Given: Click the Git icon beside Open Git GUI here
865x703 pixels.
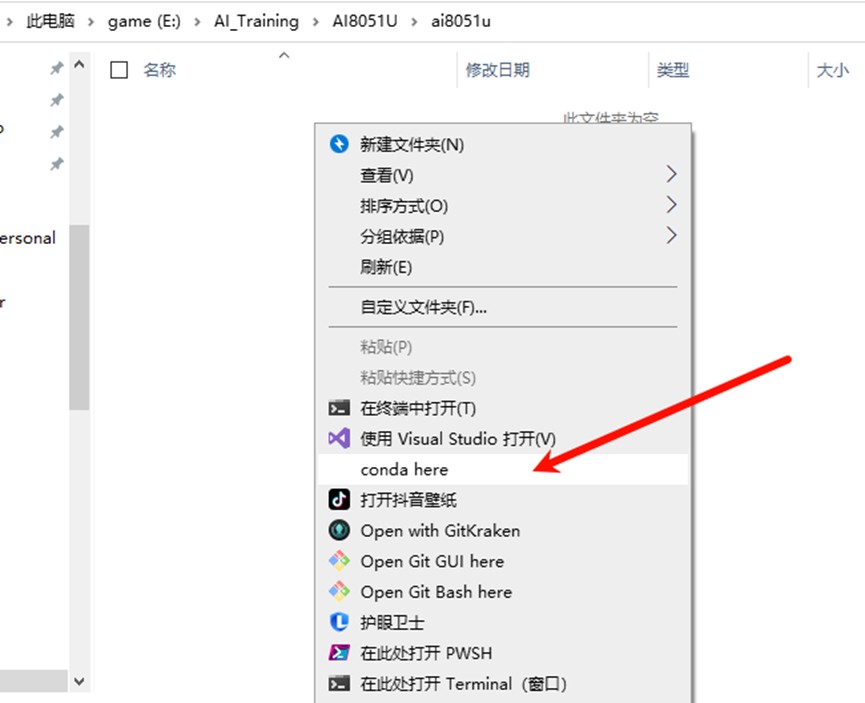Looking at the screenshot, I should click(x=339, y=561).
